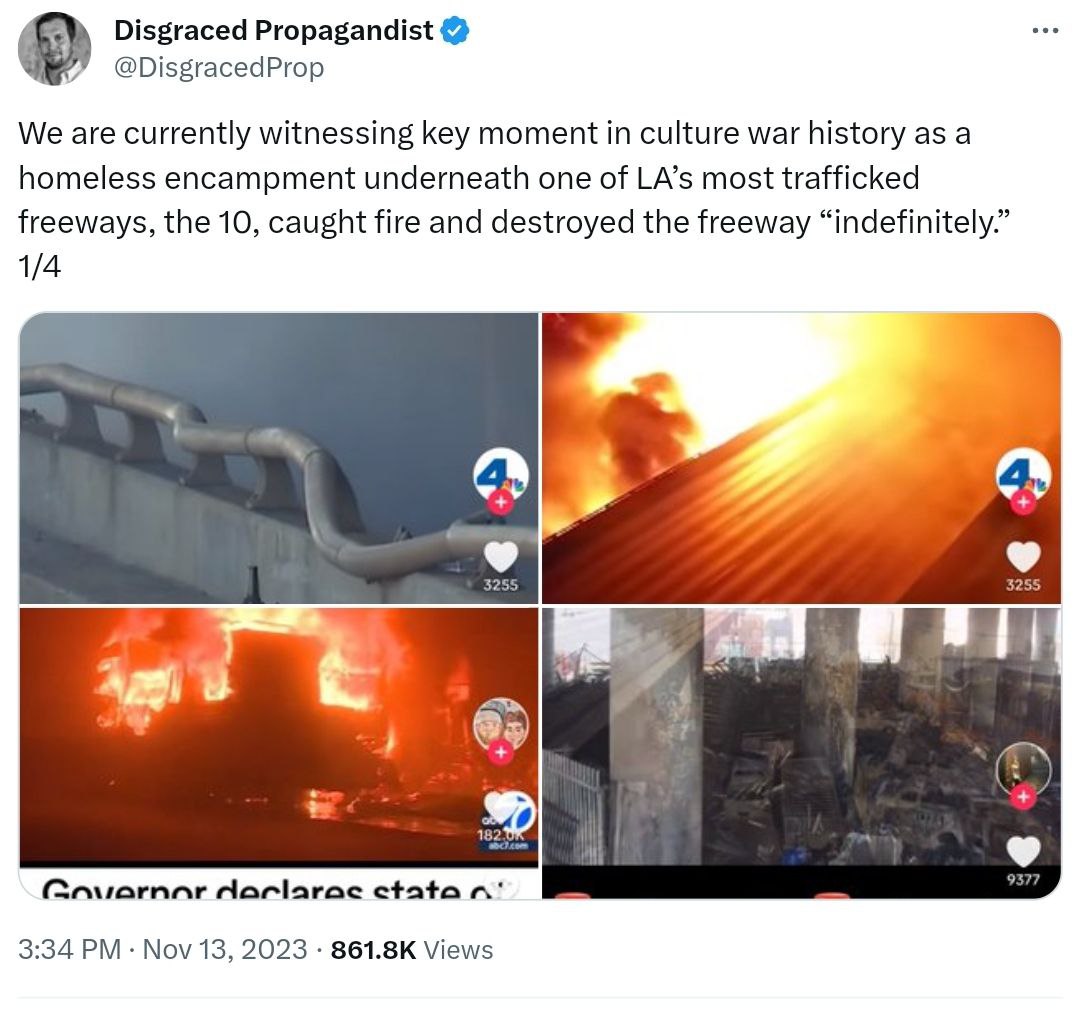
Task: Open the @DisgracedProp handle link
Action: click(219, 67)
